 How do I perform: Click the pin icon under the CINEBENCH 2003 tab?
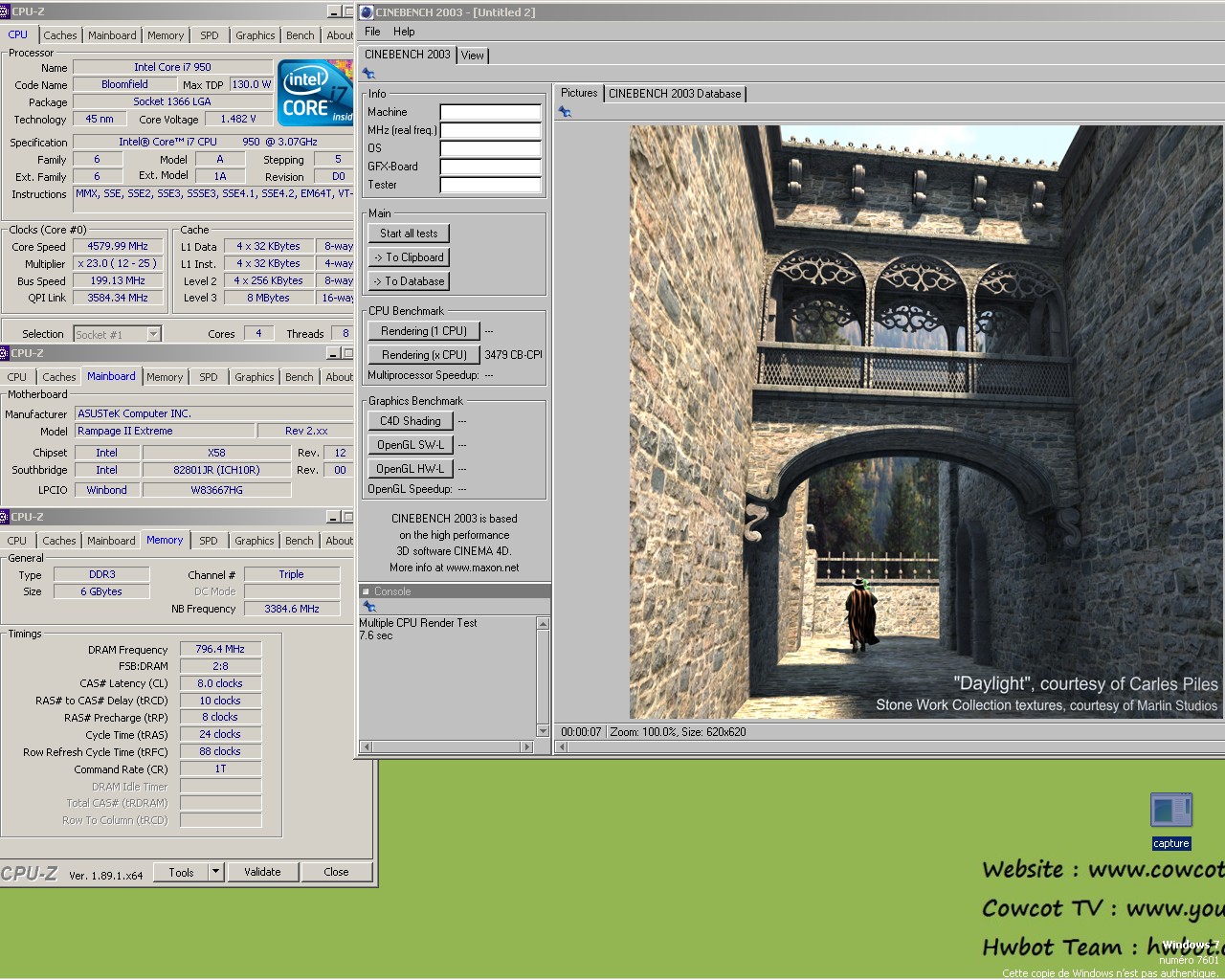pos(368,74)
